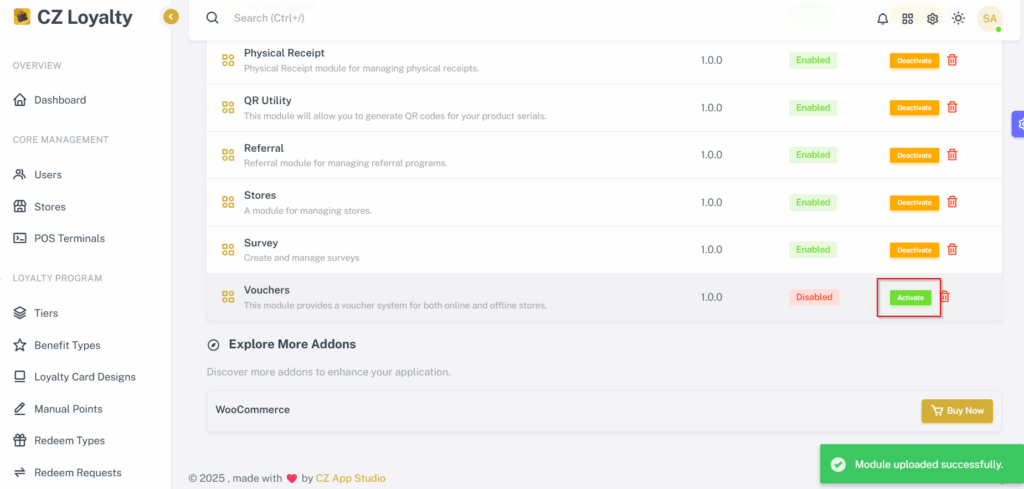Open the settings gear in header
This screenshot has width=1024, height=489.
point(933,18)
